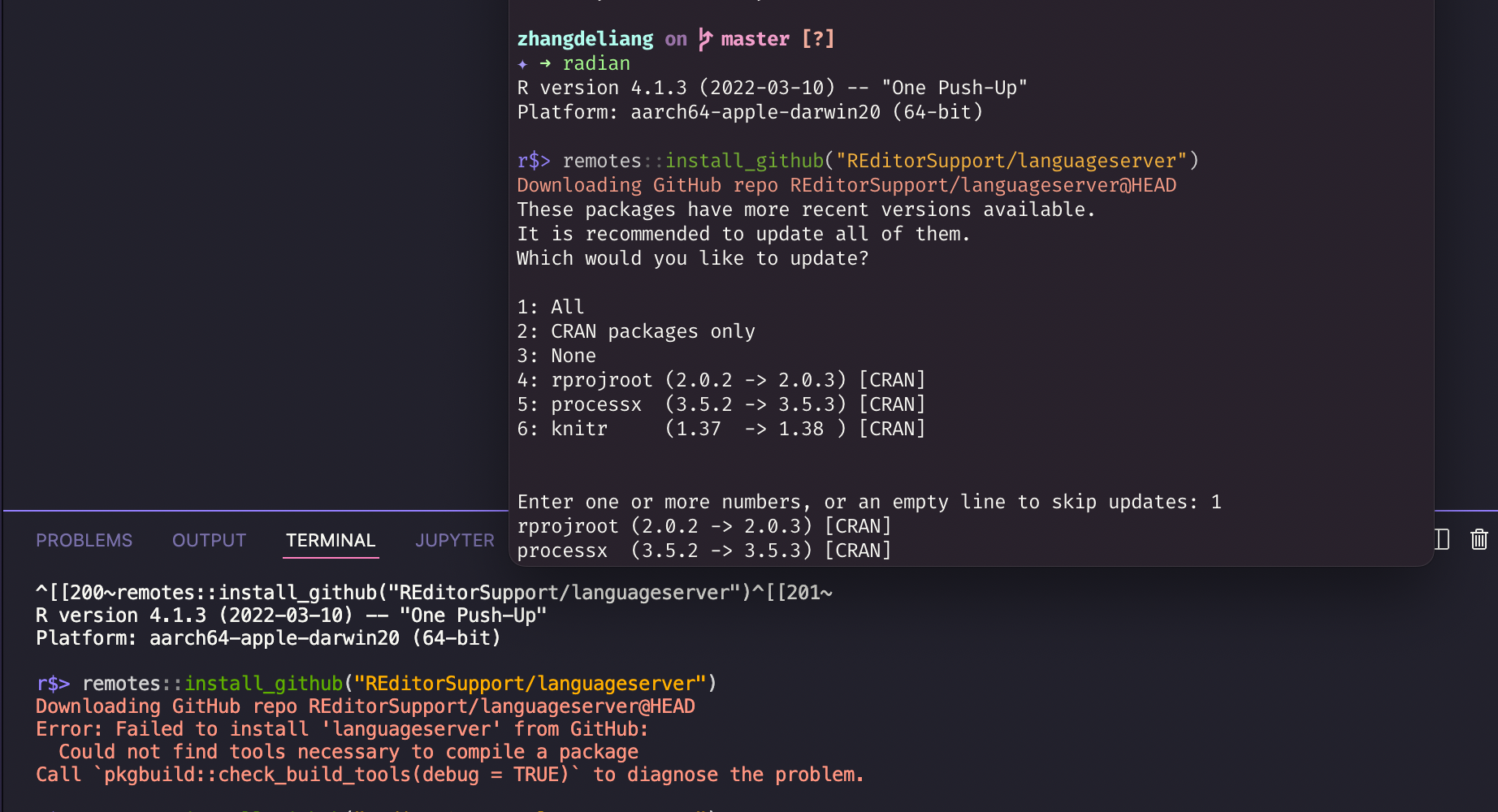Viewport: 1498px width, 812px height.
Task: Open the OUTPUT panel tab
Action: click(209, 540)
